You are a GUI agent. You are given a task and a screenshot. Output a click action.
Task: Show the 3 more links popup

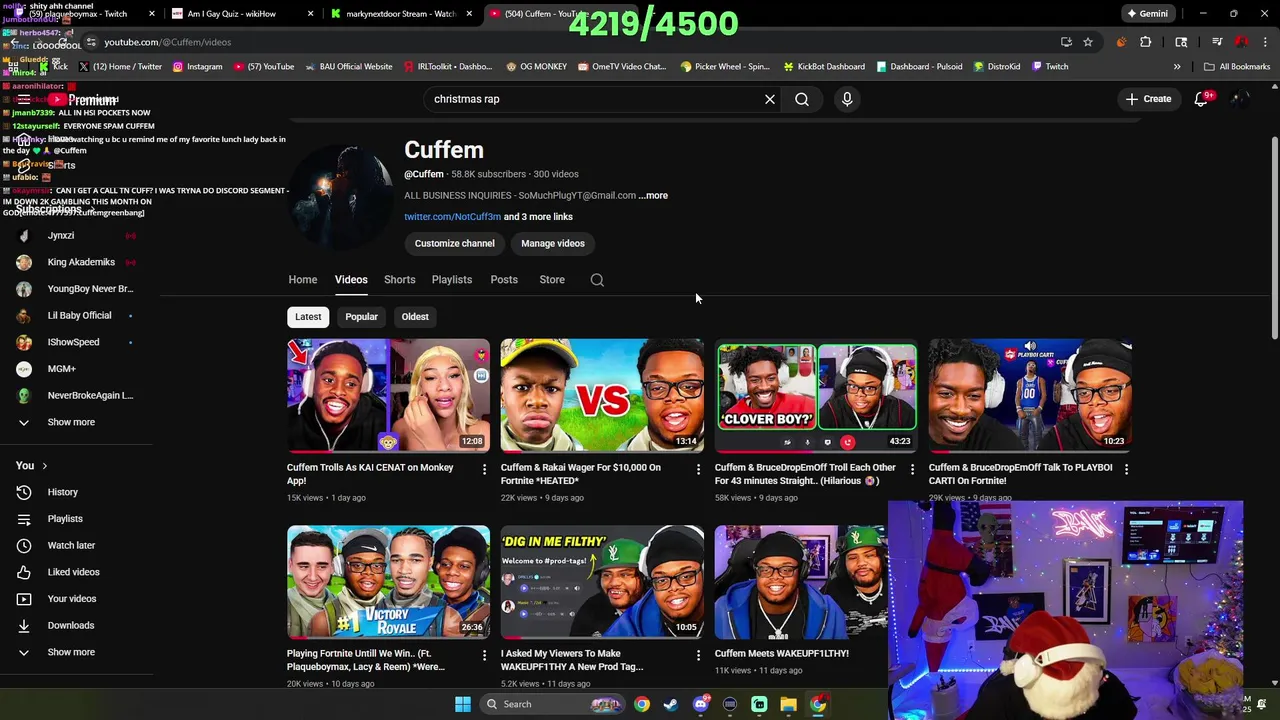[x=538, y=217]
